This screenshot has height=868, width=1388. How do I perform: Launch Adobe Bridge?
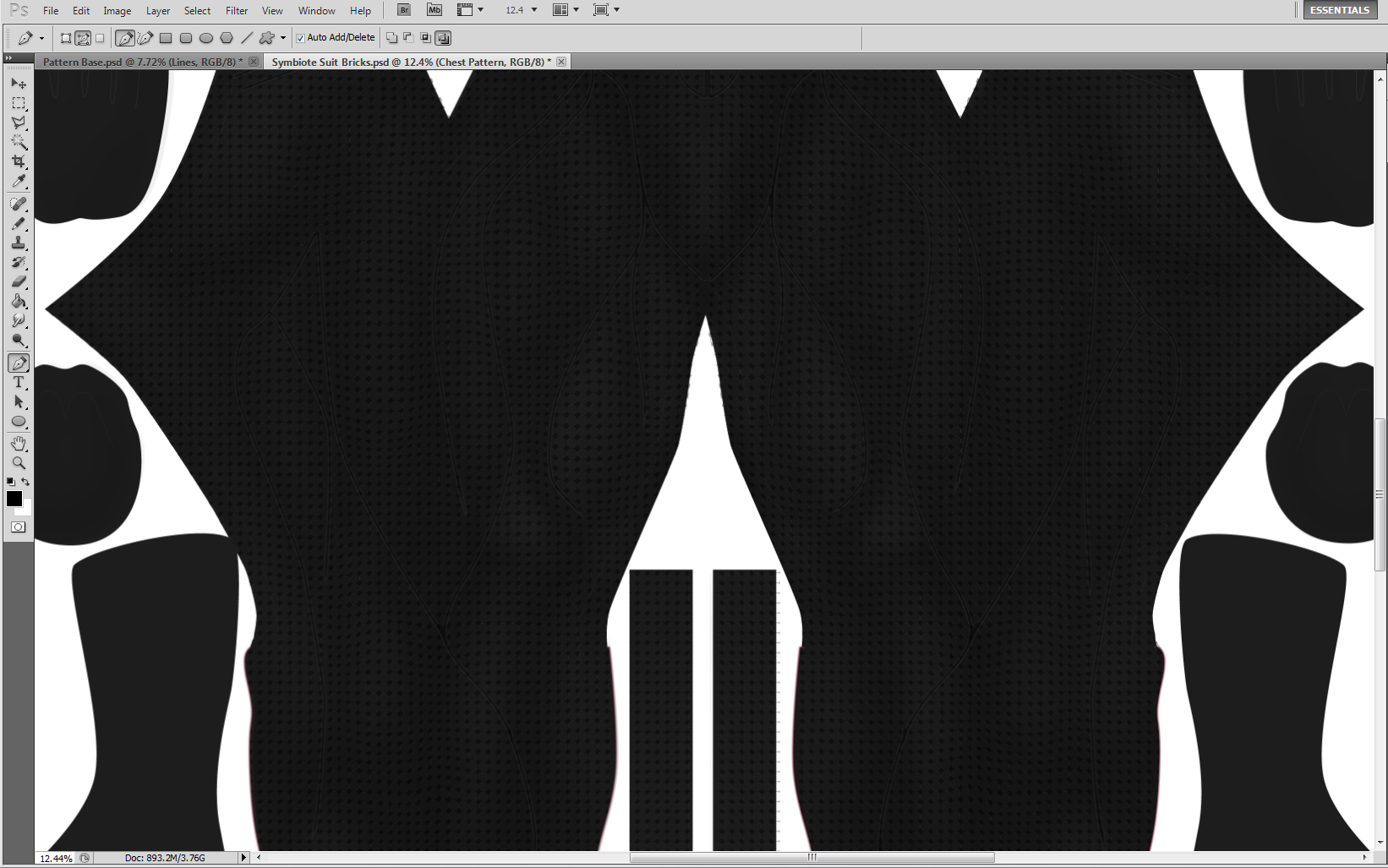tap(404, 10)
